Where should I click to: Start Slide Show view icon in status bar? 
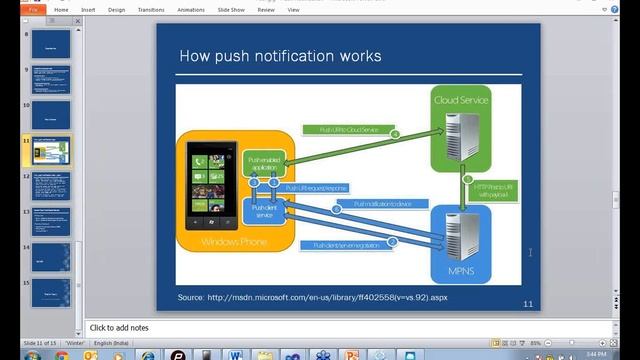click(522, 343)
